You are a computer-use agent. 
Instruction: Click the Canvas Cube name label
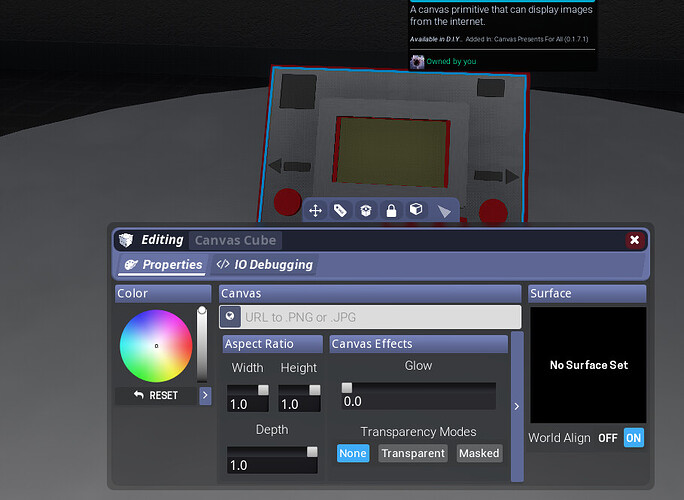click(236, 240)
